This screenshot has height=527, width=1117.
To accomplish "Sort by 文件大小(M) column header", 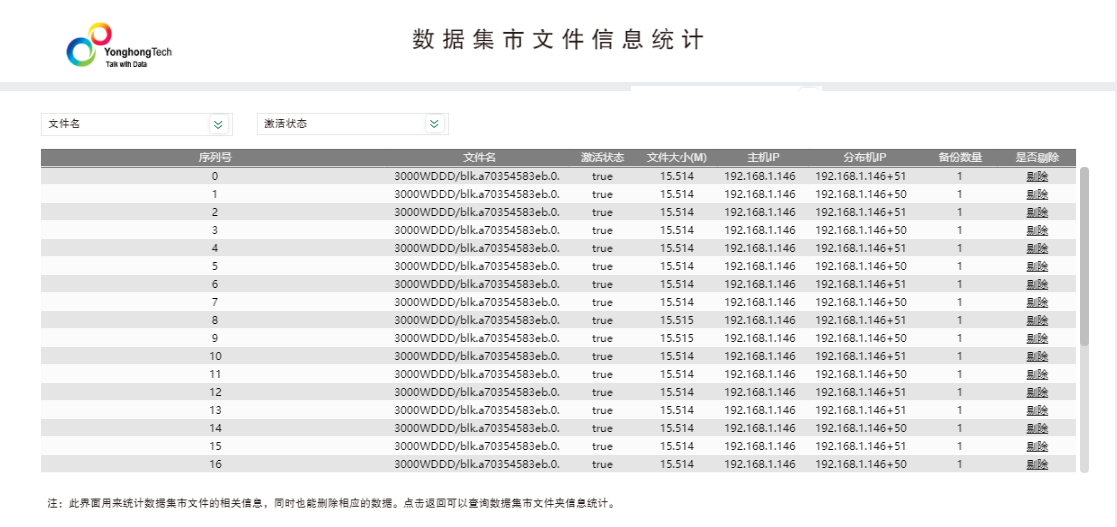I will [x=677, y=157].
